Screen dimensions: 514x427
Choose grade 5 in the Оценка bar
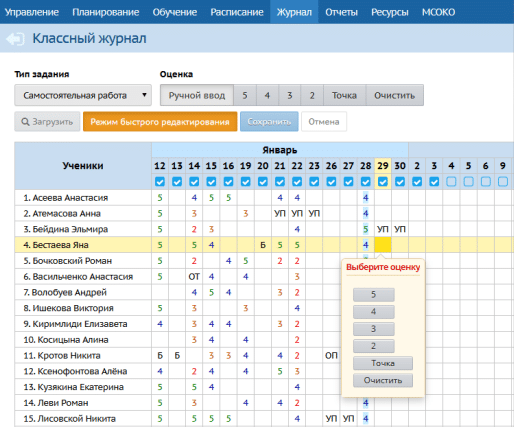click(245, 95)
